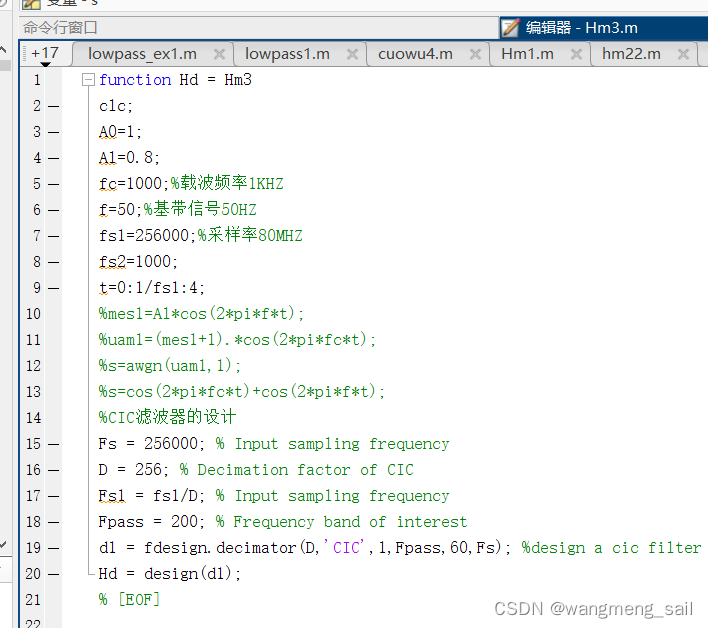Click the 'clc;' statement
Image resolution: width=708 pixels, height=628 pixels.
(116, 106)
